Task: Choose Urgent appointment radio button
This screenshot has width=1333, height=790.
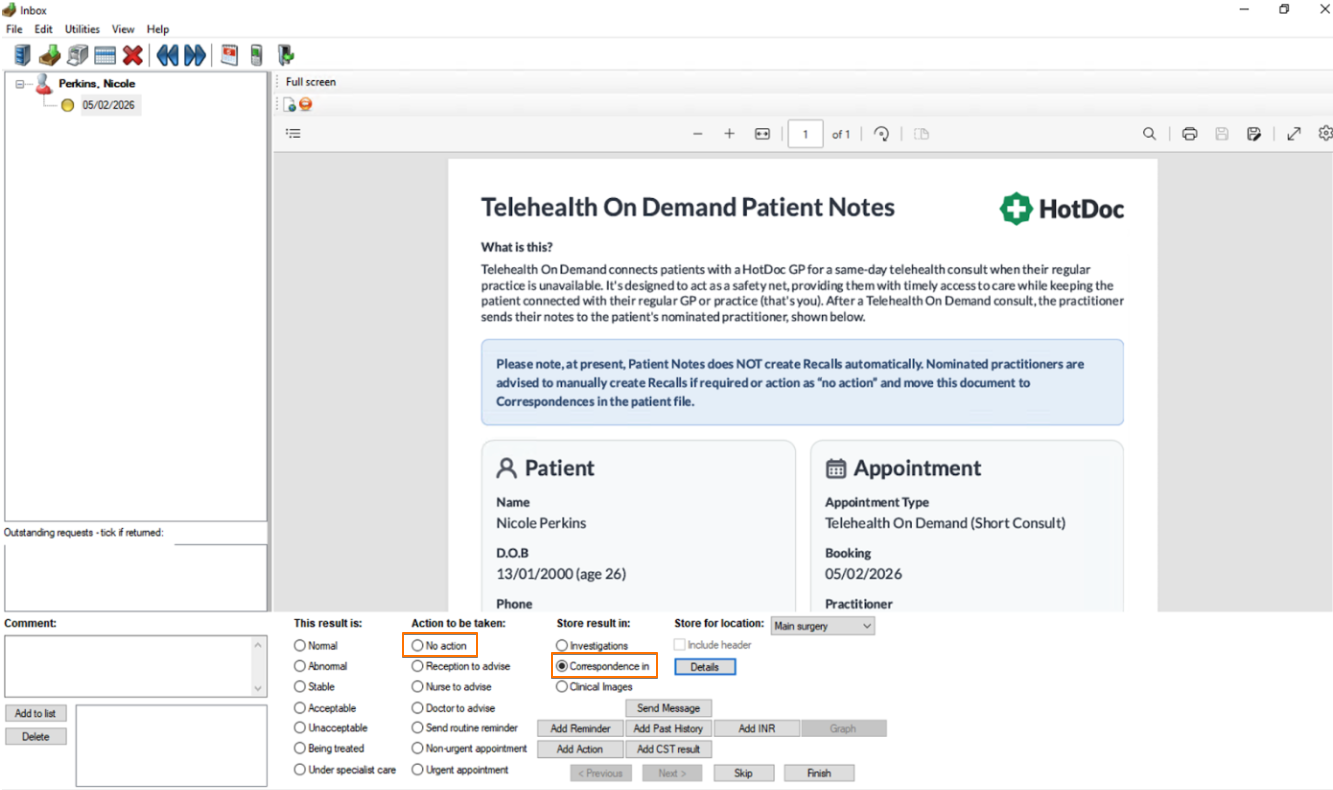Action: 417,770
